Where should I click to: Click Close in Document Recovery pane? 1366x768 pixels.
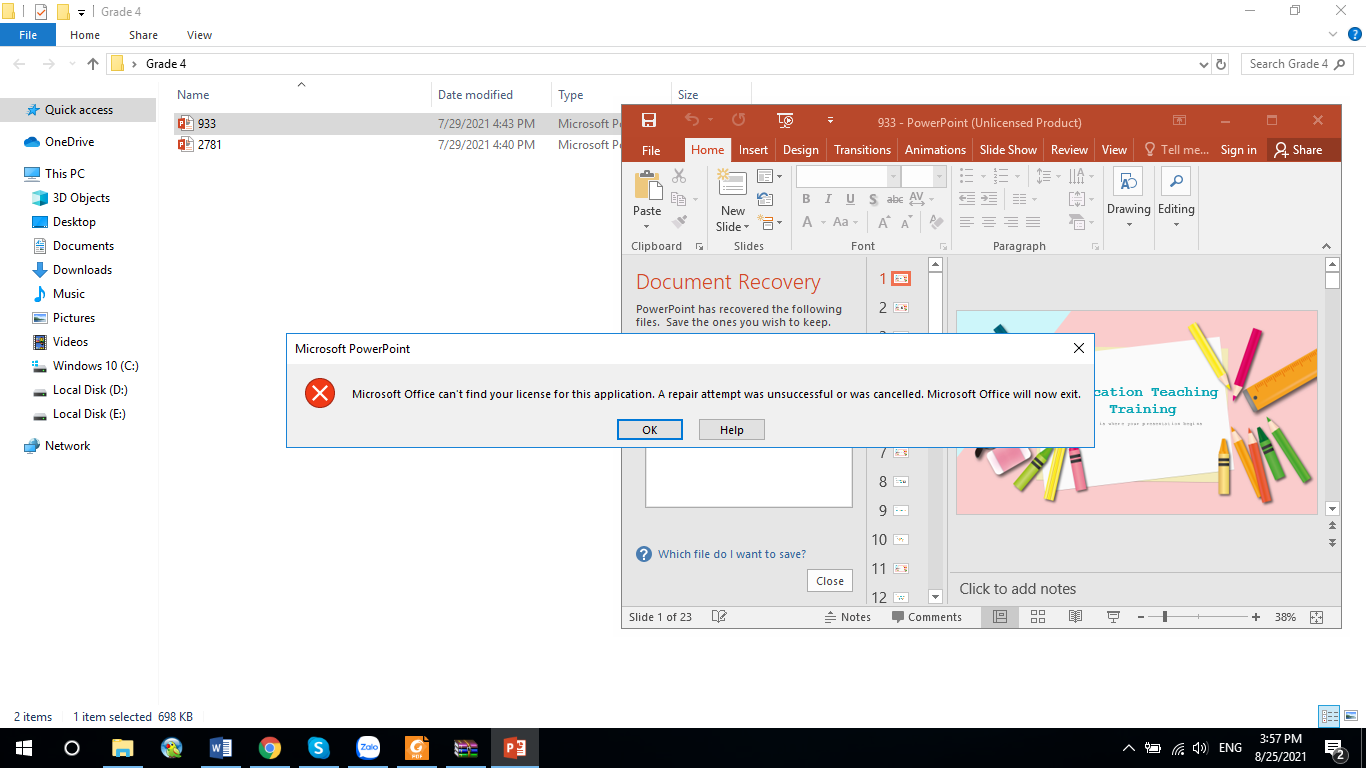tap(830, 581)
